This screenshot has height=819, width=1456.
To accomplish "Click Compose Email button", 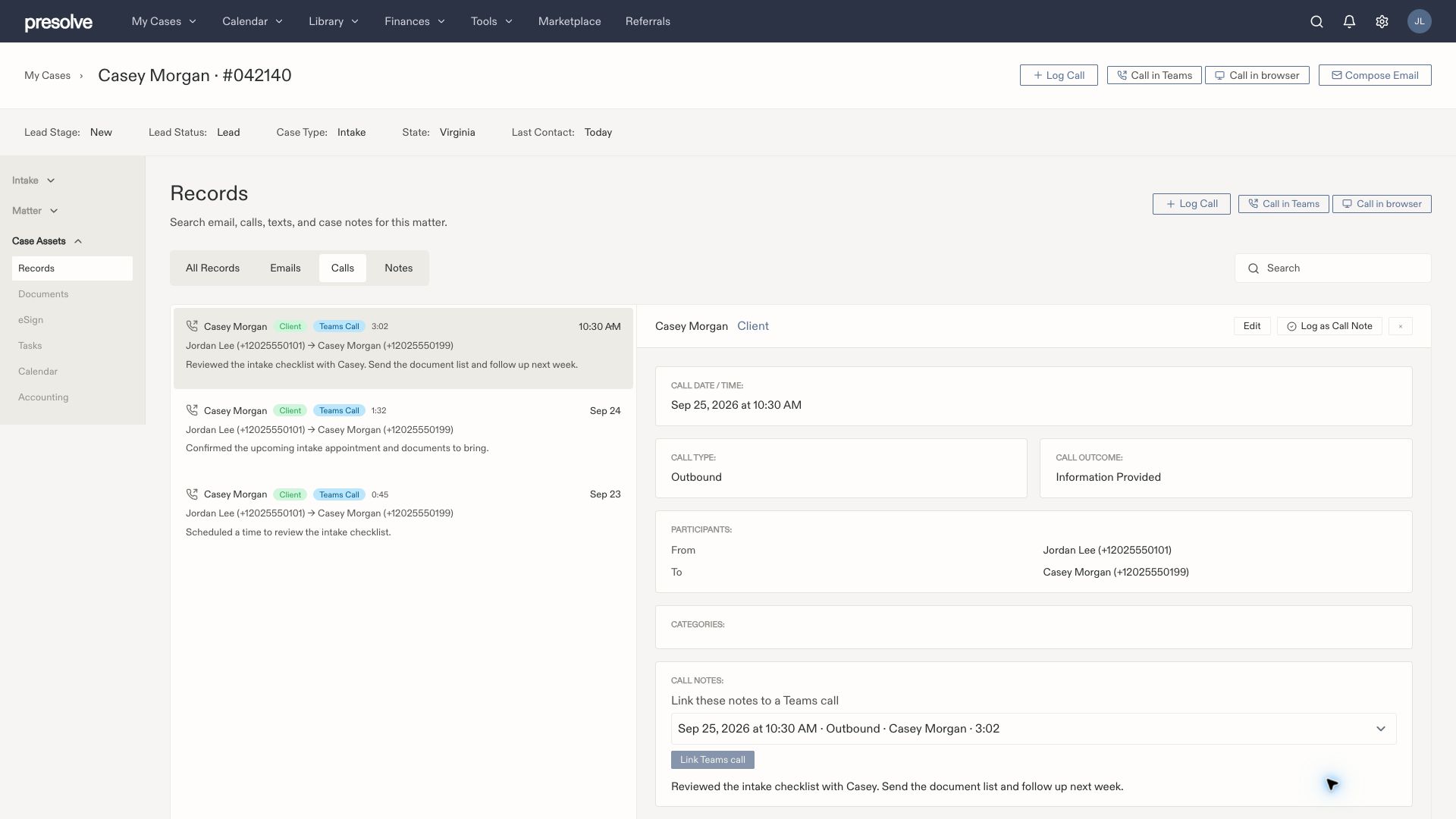I will pyautogui.click(x=1375, y=75).
